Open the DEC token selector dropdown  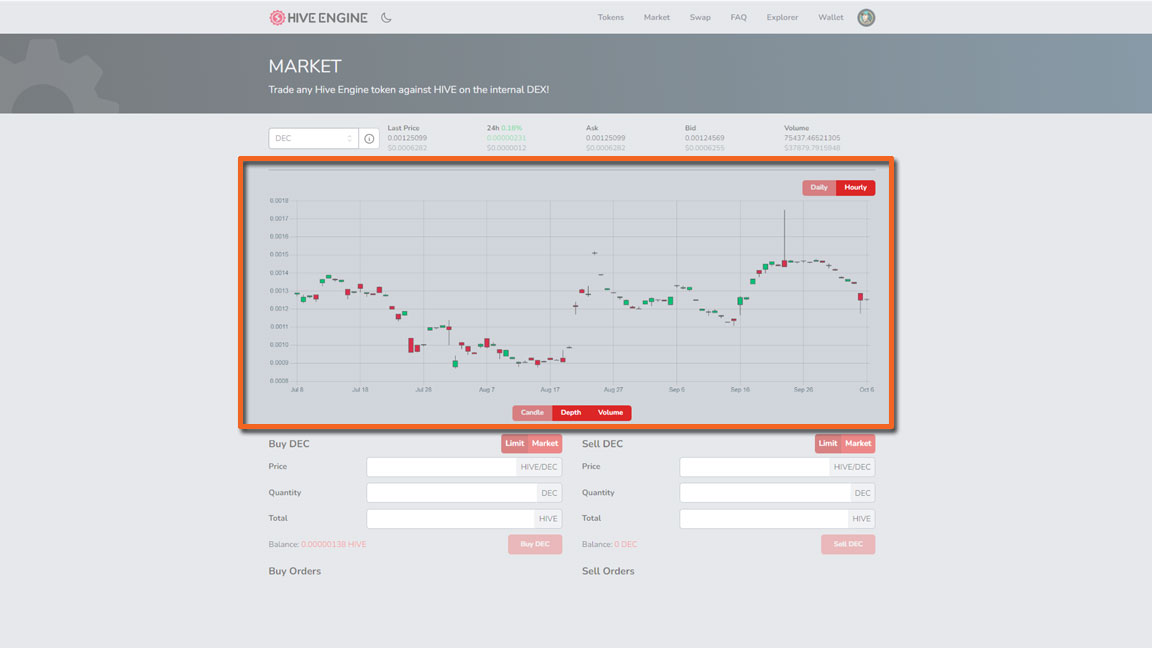tap(313, 138)
